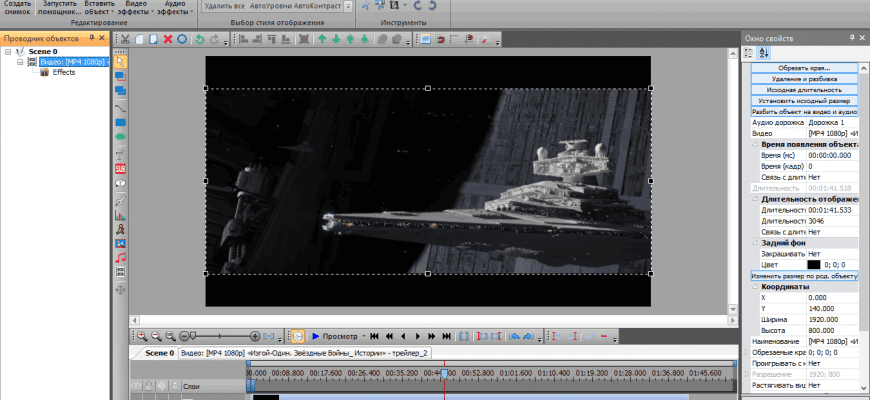Select the blue rectangle shape tool
The height and width of the screenshot is (400, 870).
point(120,123)
